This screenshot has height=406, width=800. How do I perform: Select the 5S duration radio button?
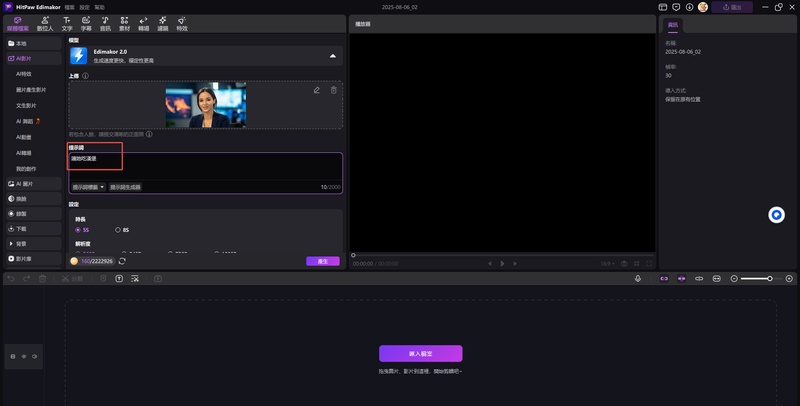click(x=78, y=230)
